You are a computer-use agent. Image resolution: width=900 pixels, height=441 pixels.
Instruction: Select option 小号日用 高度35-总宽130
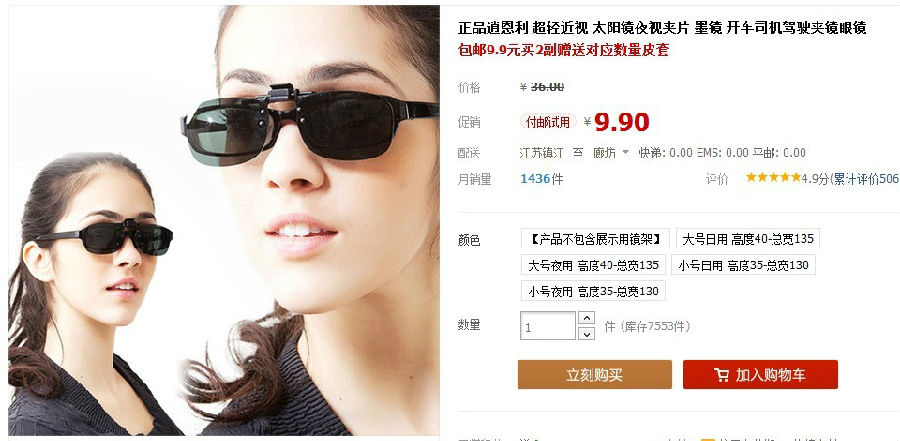coord(743,265)
